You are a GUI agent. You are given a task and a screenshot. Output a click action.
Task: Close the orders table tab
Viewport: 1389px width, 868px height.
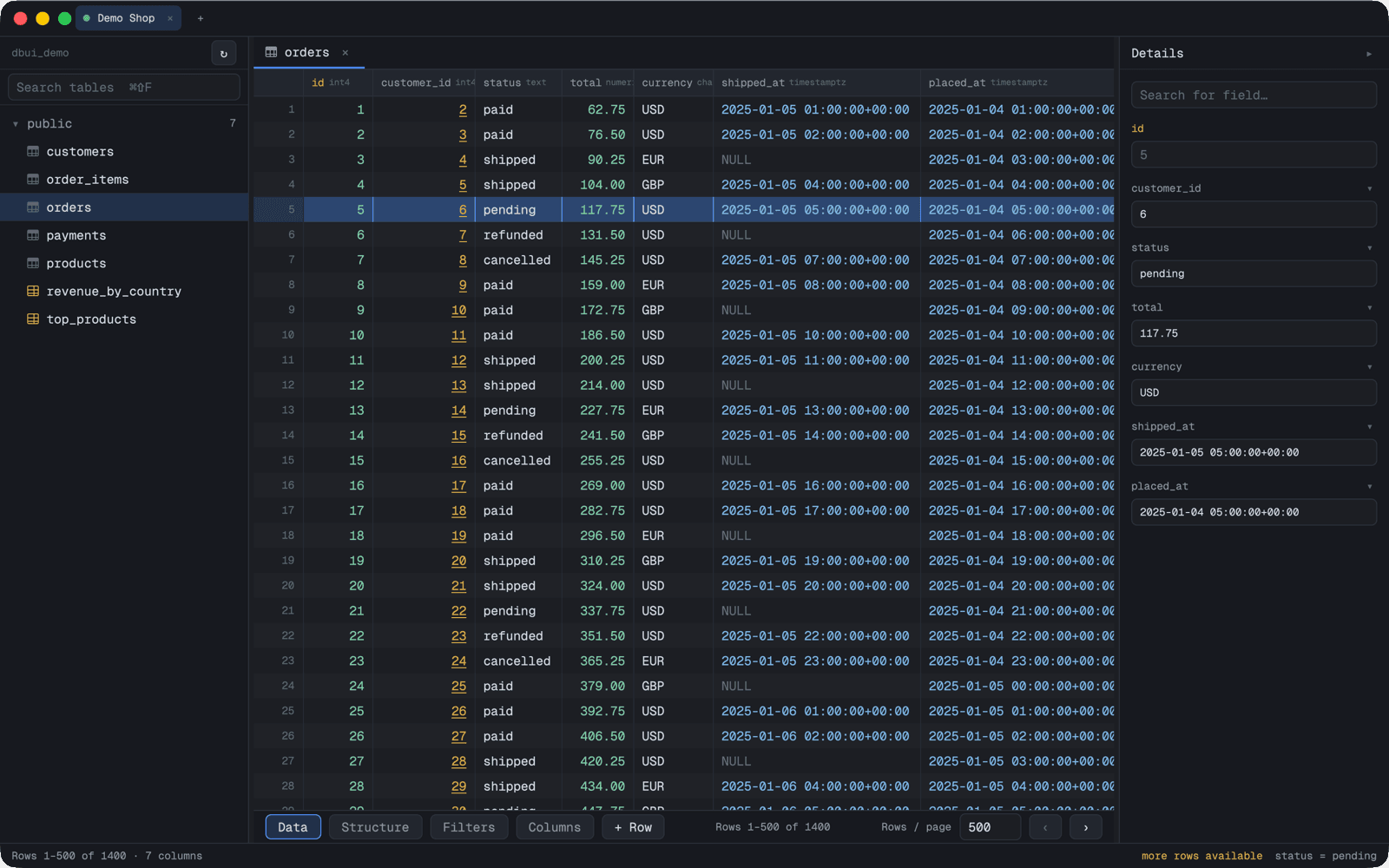click(345, 53)
